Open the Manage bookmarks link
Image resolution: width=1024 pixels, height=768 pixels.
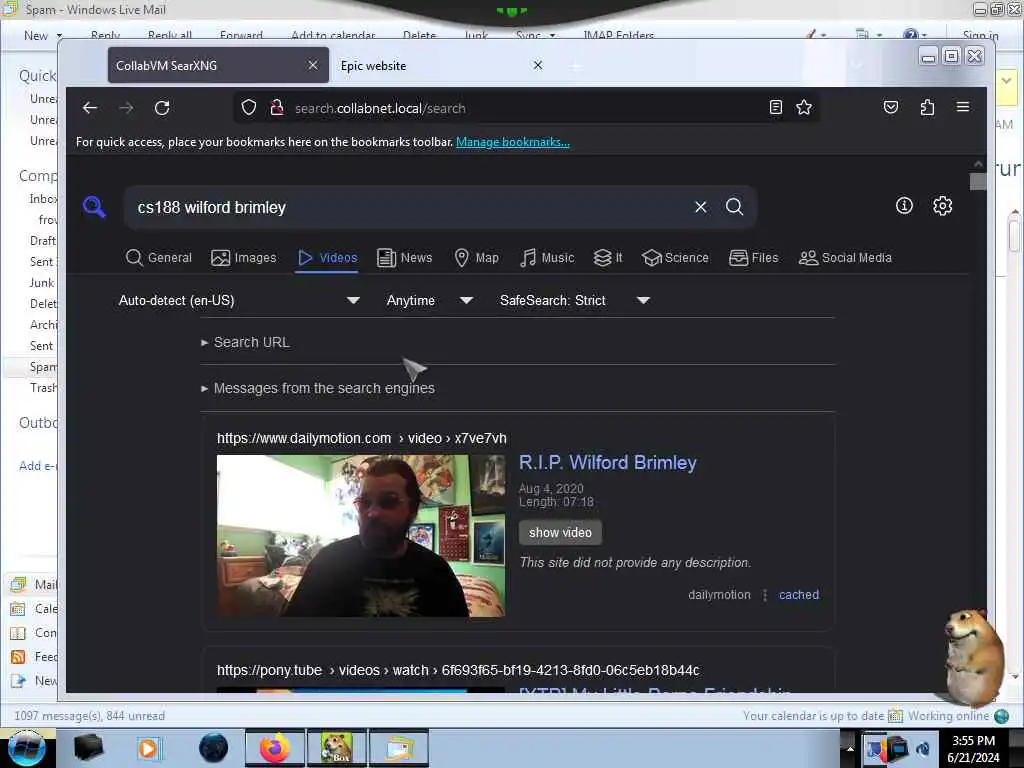pos(513,142)
